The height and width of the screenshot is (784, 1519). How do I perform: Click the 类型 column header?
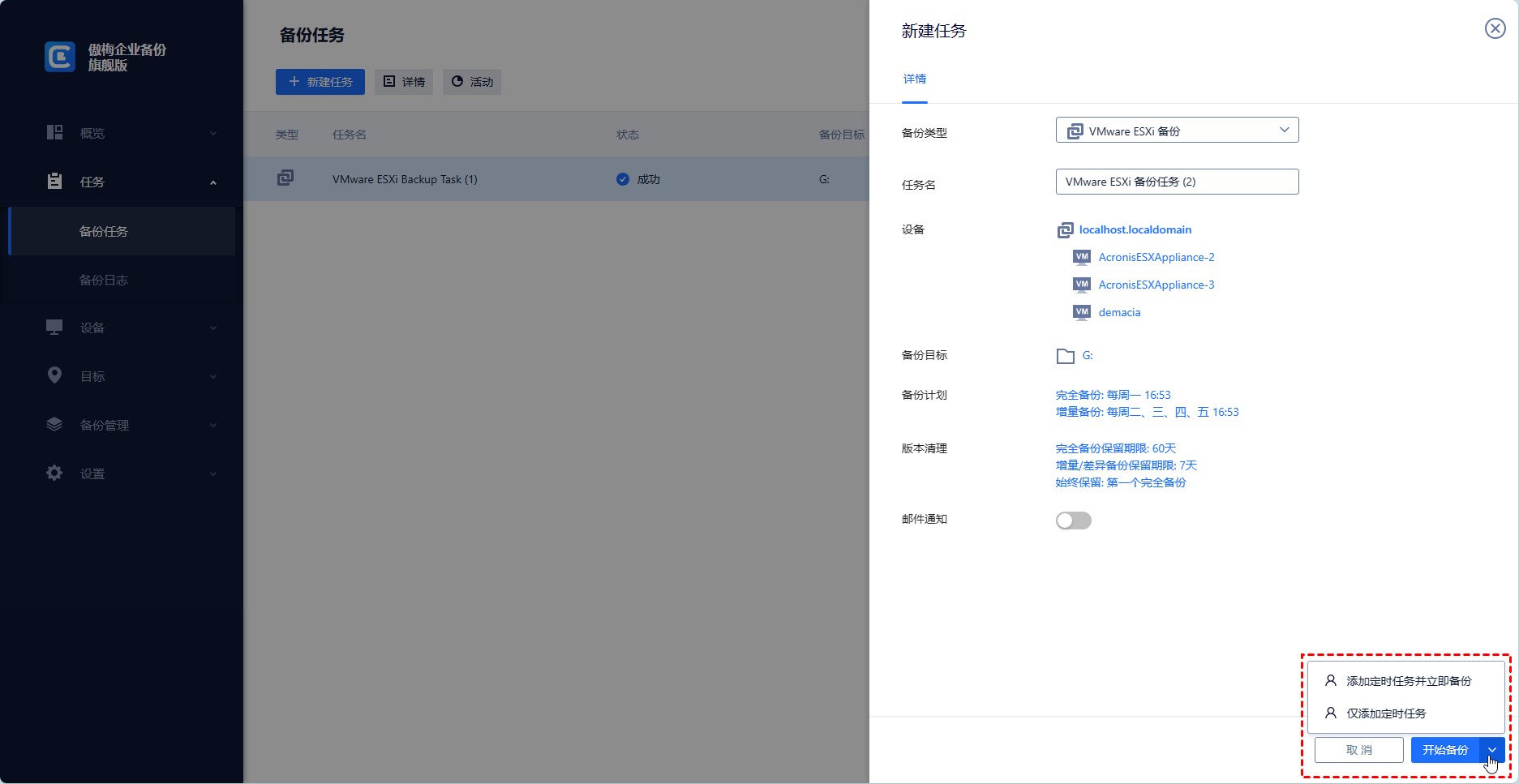tap(287, 135)
